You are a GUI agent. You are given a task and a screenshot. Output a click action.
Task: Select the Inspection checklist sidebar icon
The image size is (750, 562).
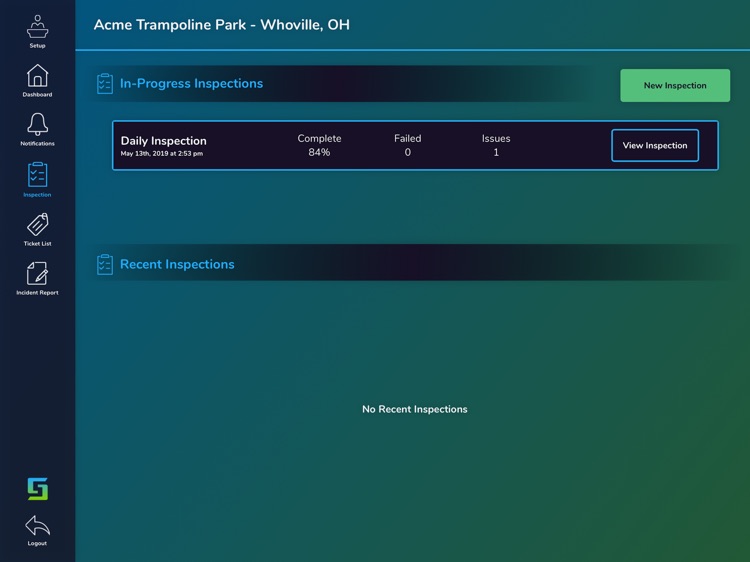[37, 175]
